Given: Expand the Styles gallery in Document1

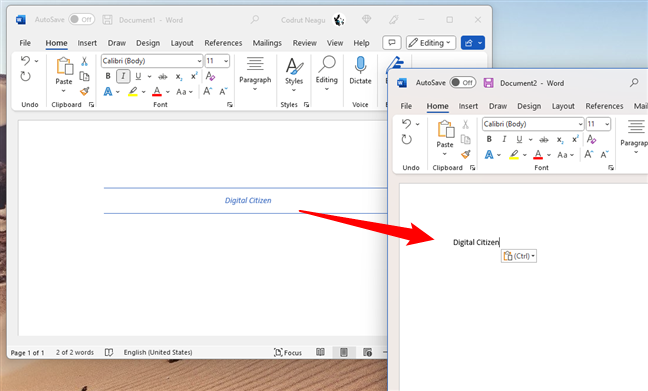Looking at the screenshot, I should pyautogui.click(x=294, y=90).
